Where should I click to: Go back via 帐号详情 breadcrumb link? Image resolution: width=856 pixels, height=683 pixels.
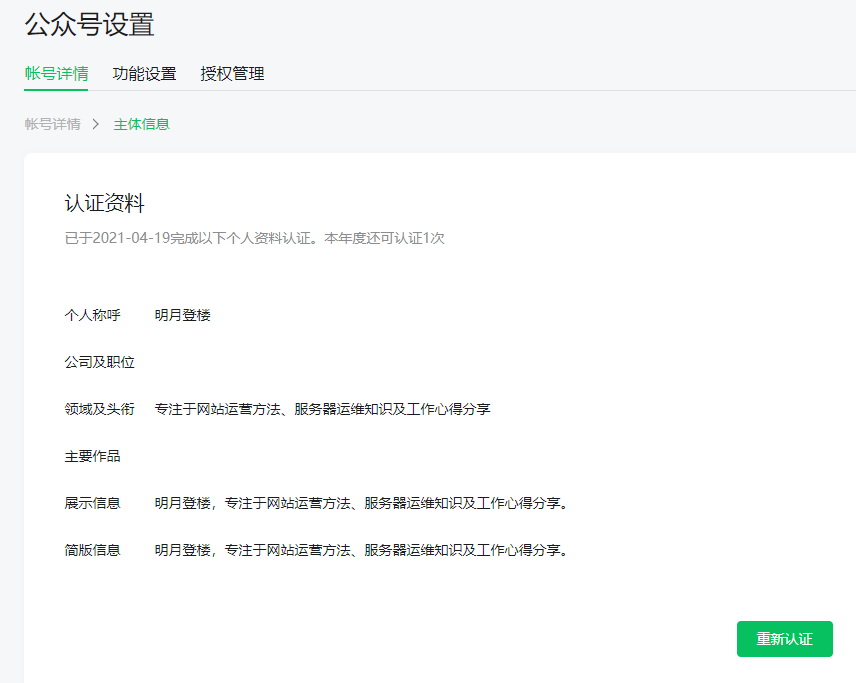[x=52, y=124]
